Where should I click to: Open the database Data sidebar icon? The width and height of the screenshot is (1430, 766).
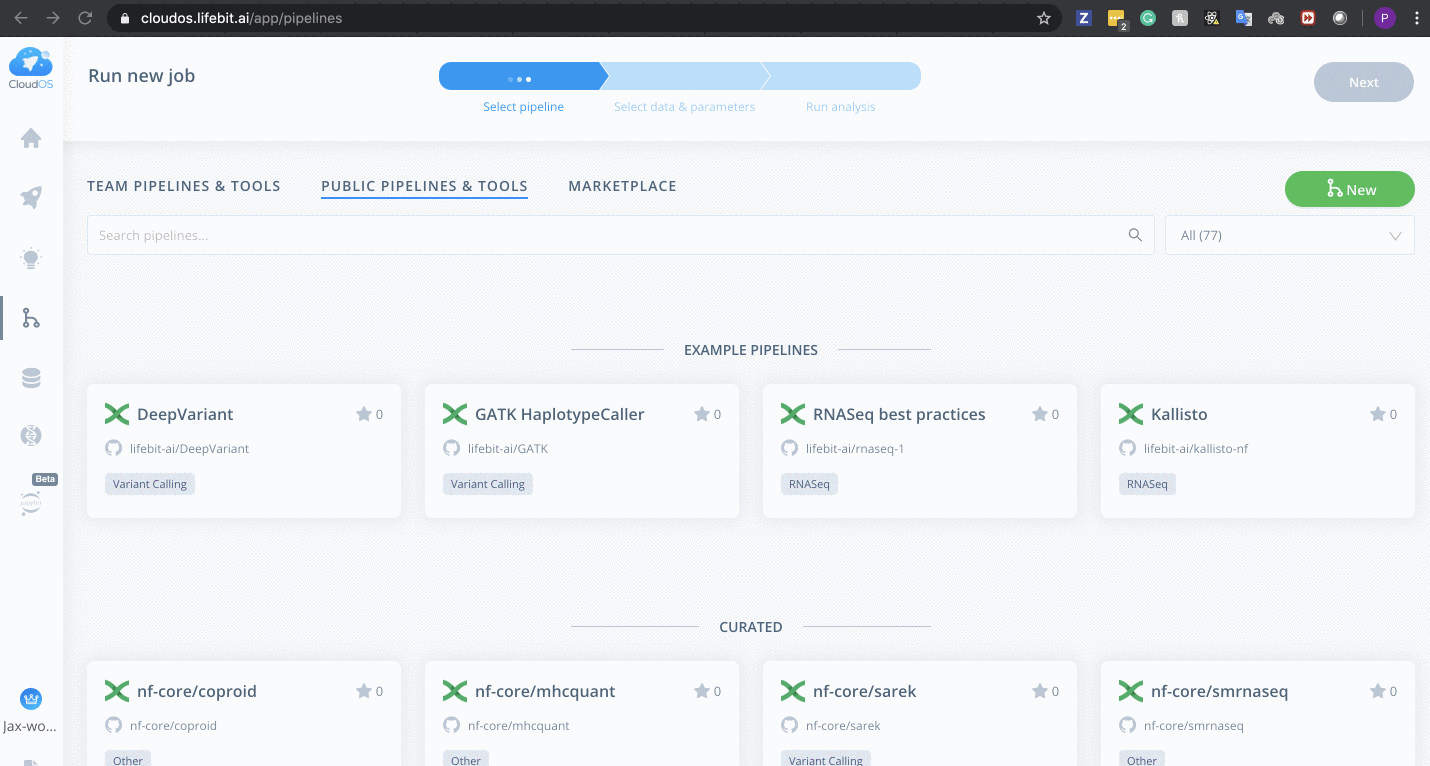(31, 378)
